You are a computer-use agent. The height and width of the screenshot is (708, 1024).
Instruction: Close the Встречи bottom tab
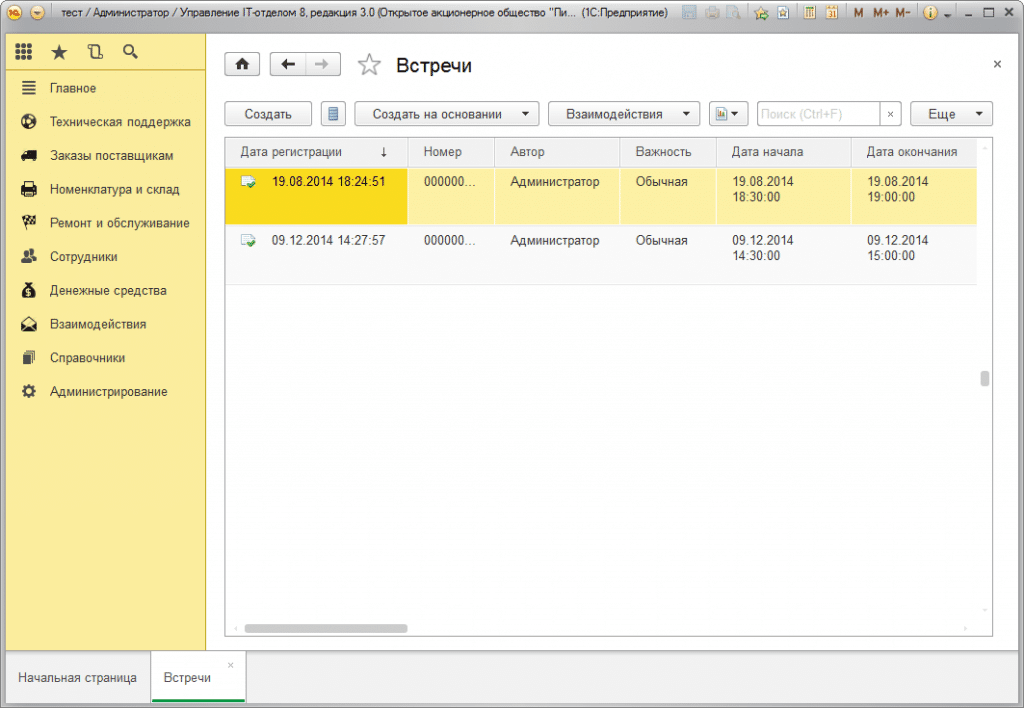(231, 665)
